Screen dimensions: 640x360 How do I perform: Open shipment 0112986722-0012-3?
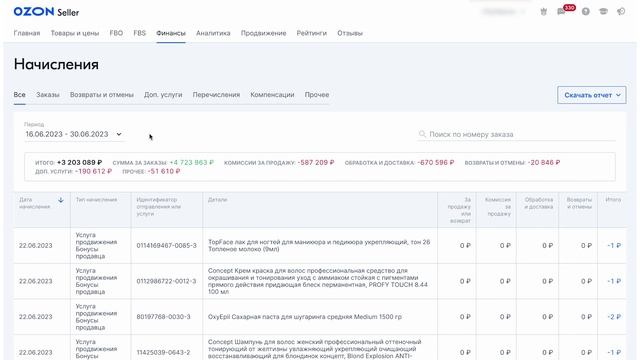(x=167, y=281)
